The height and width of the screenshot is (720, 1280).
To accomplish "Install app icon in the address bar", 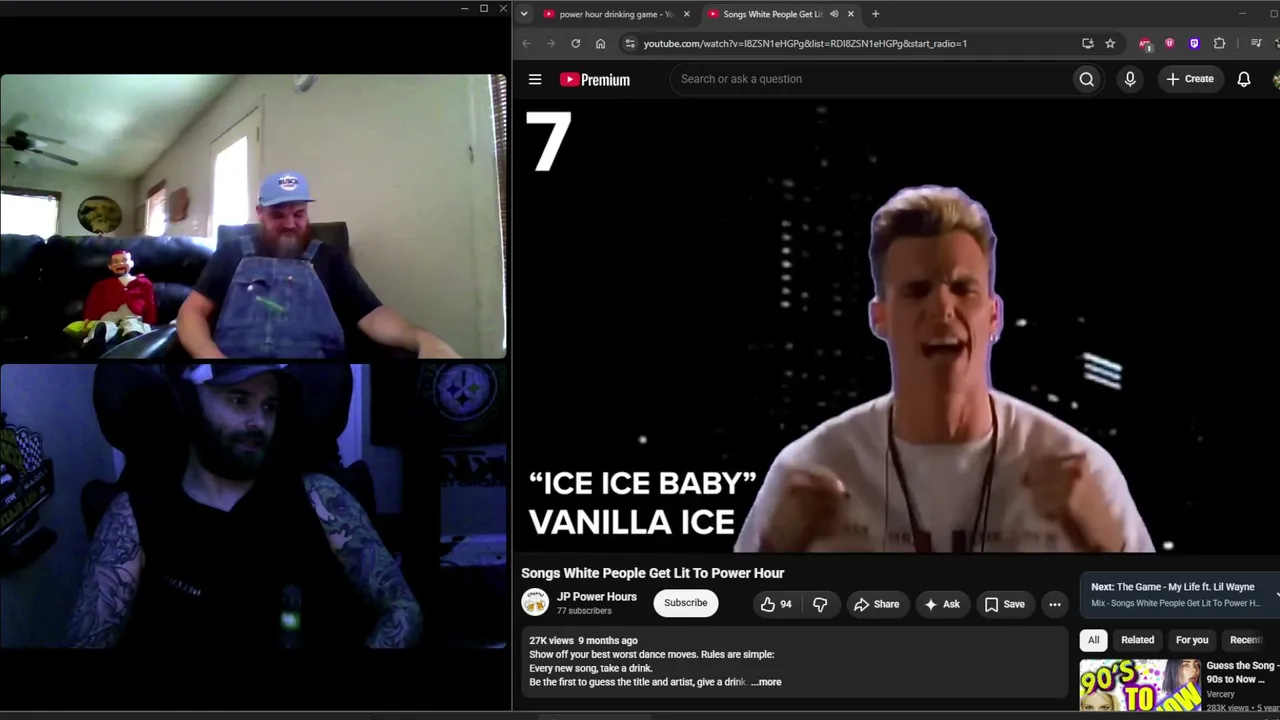I will point(1087,43).
